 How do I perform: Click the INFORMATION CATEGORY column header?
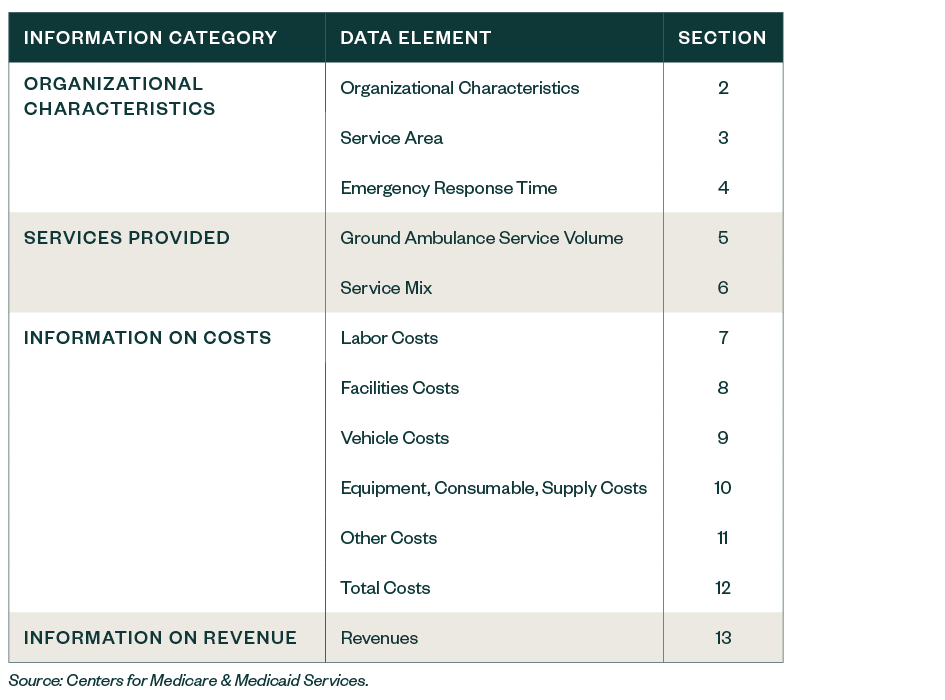(x=150, y=38)
